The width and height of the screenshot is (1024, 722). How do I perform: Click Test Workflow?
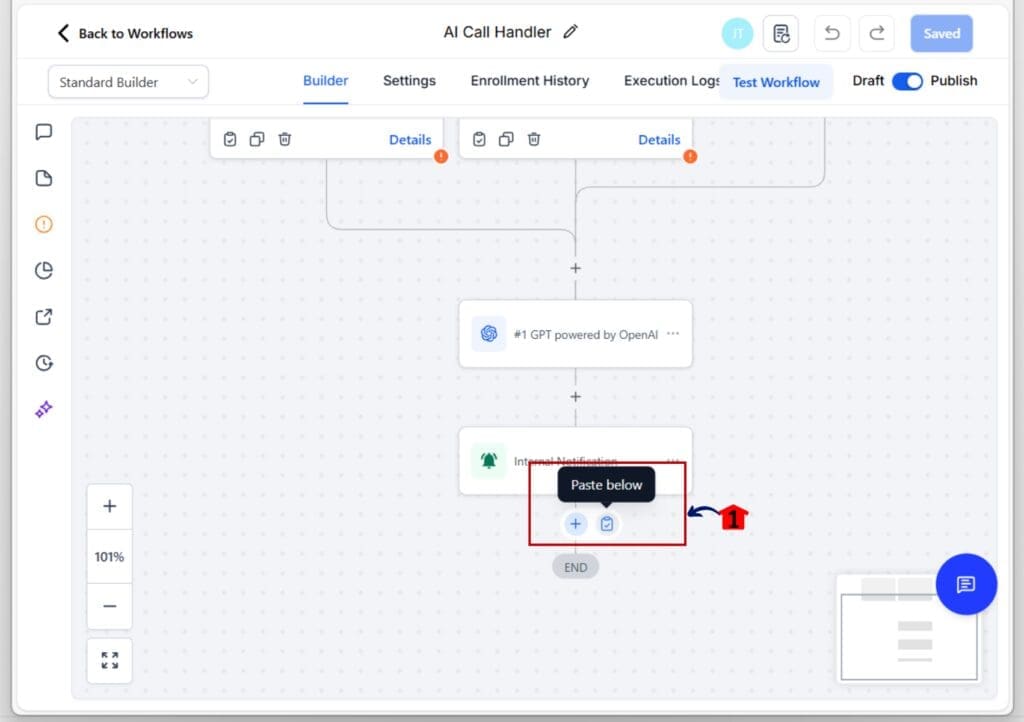coord(776,82)
